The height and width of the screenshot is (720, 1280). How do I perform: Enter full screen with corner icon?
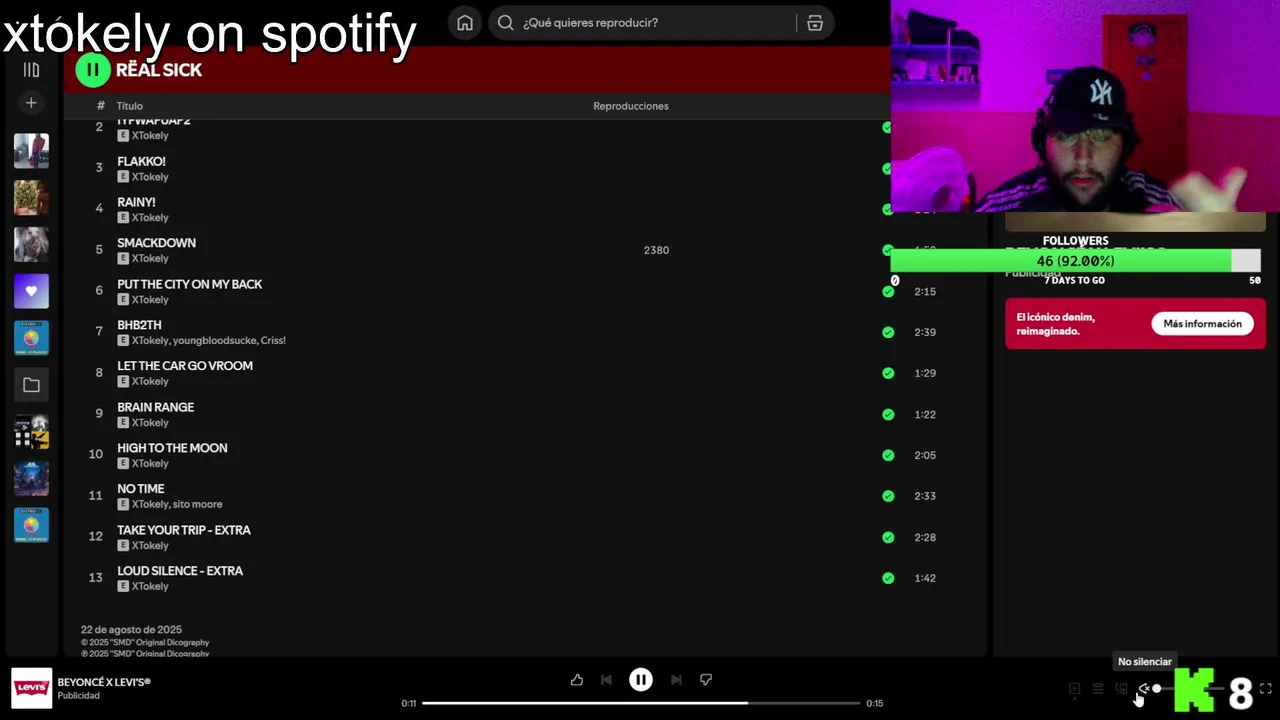tap(1266, 689)
